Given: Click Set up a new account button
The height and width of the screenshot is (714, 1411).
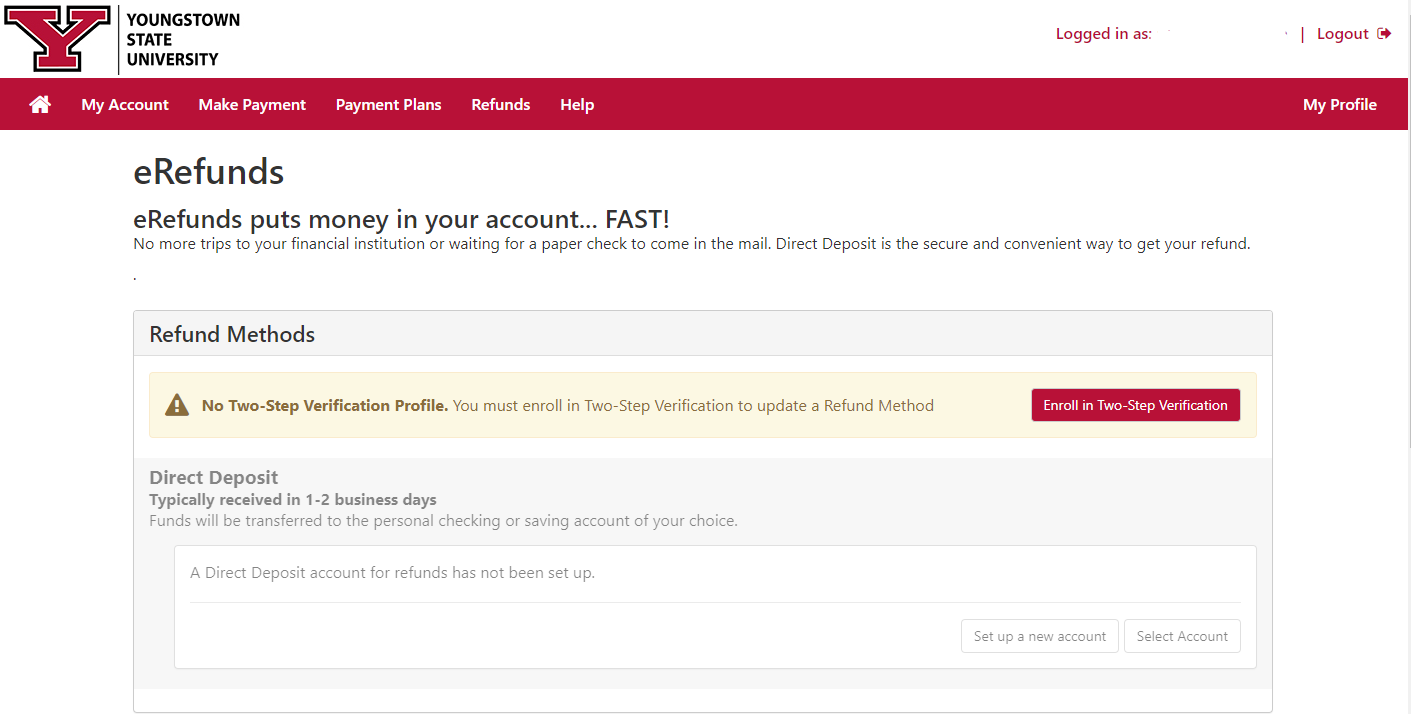Looking at the screenshot, I should (1040, 636).
